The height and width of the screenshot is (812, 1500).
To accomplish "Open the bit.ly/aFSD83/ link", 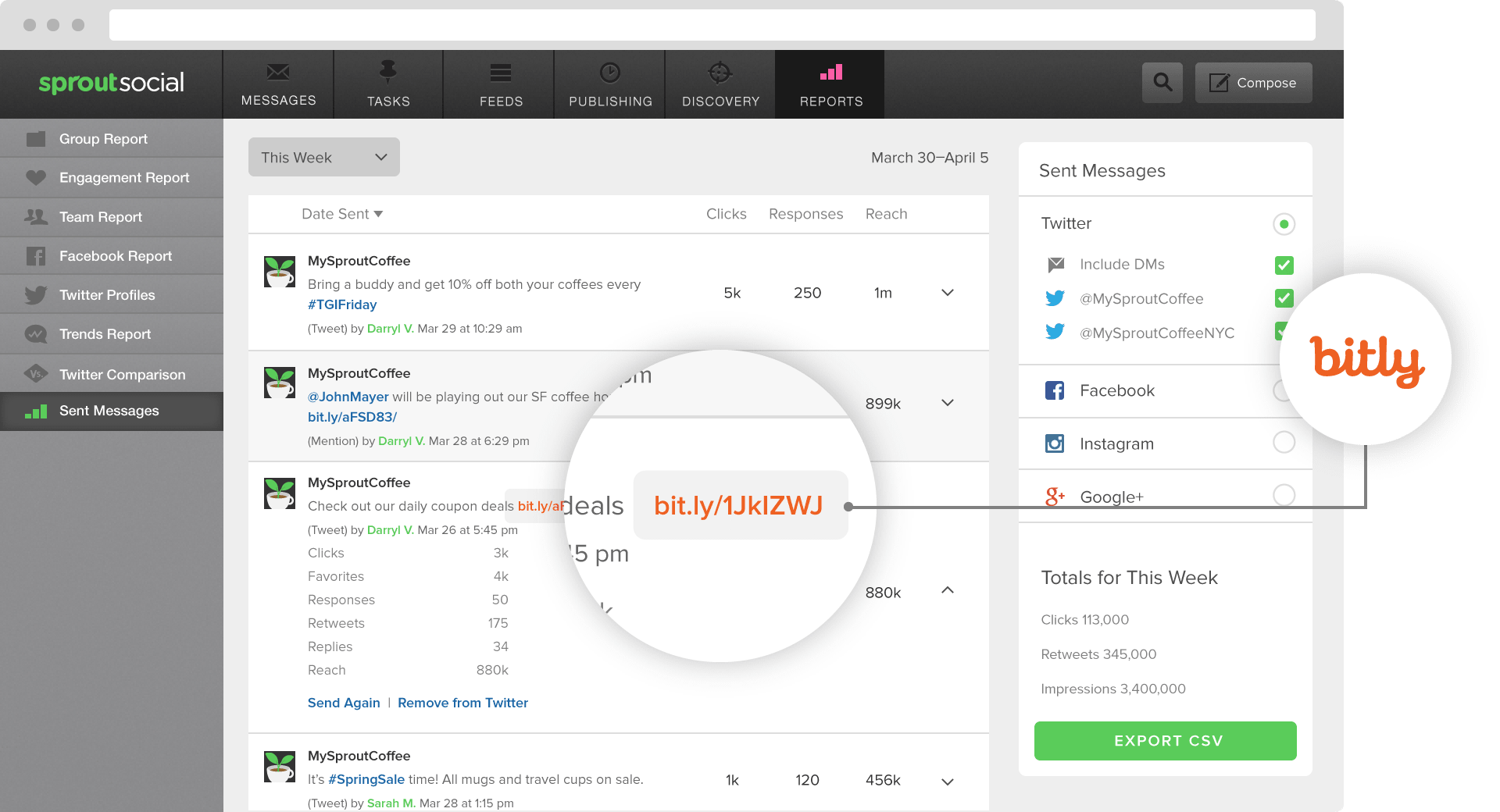I will [x=352, y=417].
